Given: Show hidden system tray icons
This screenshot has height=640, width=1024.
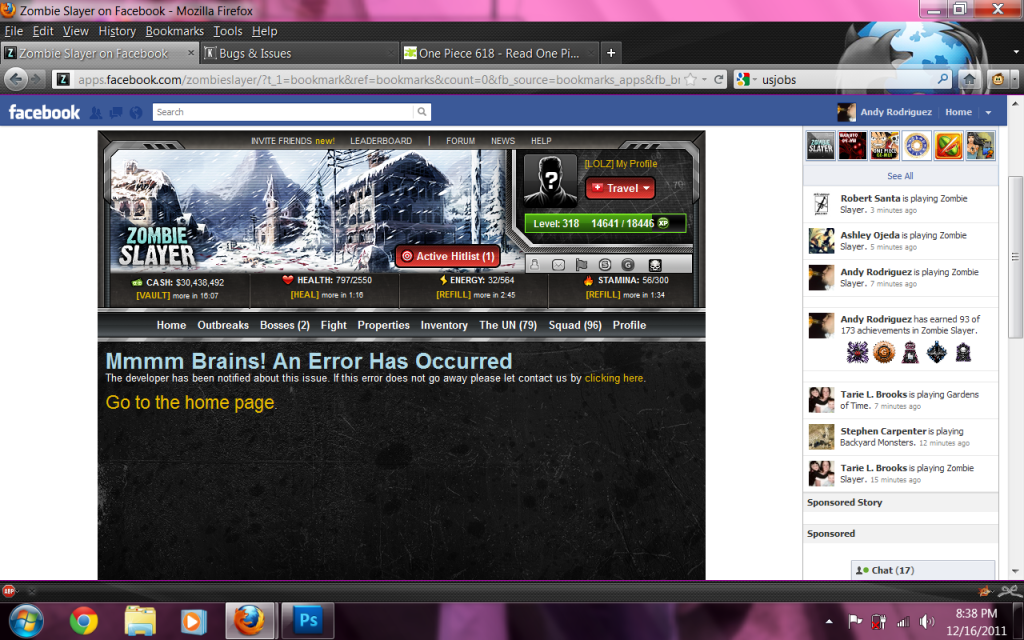Looking at the screenshot, I should (x=829, y=621).
